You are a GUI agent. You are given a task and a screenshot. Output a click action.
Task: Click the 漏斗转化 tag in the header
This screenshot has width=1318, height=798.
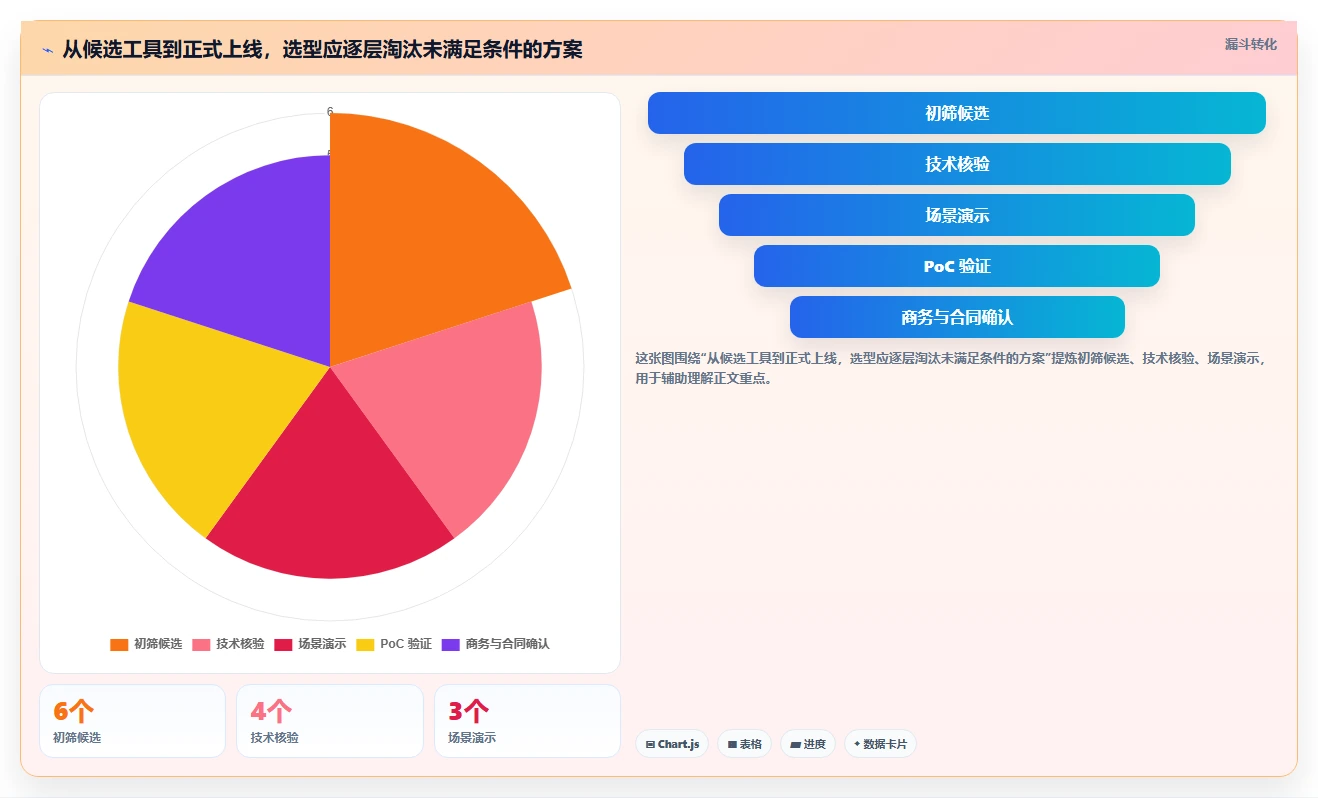click(x=1250, y=44)
